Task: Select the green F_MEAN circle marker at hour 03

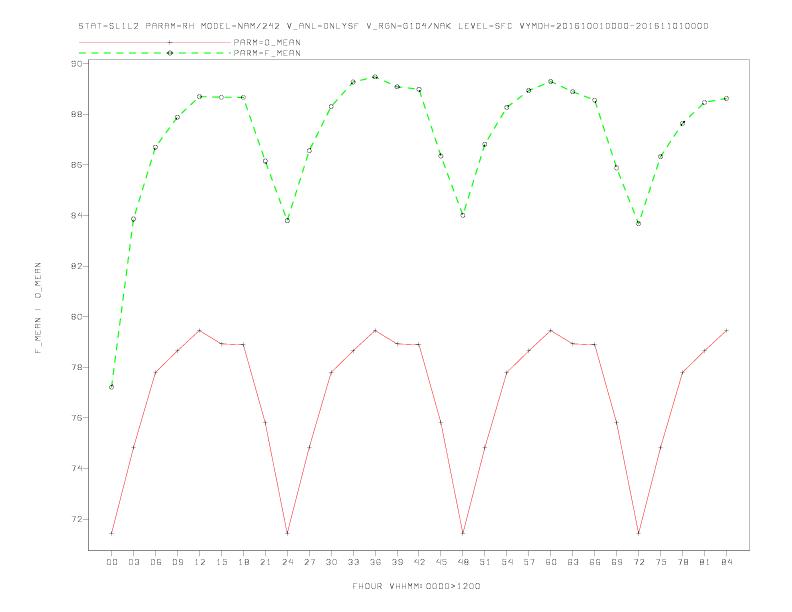Action: tap(133, 219)
